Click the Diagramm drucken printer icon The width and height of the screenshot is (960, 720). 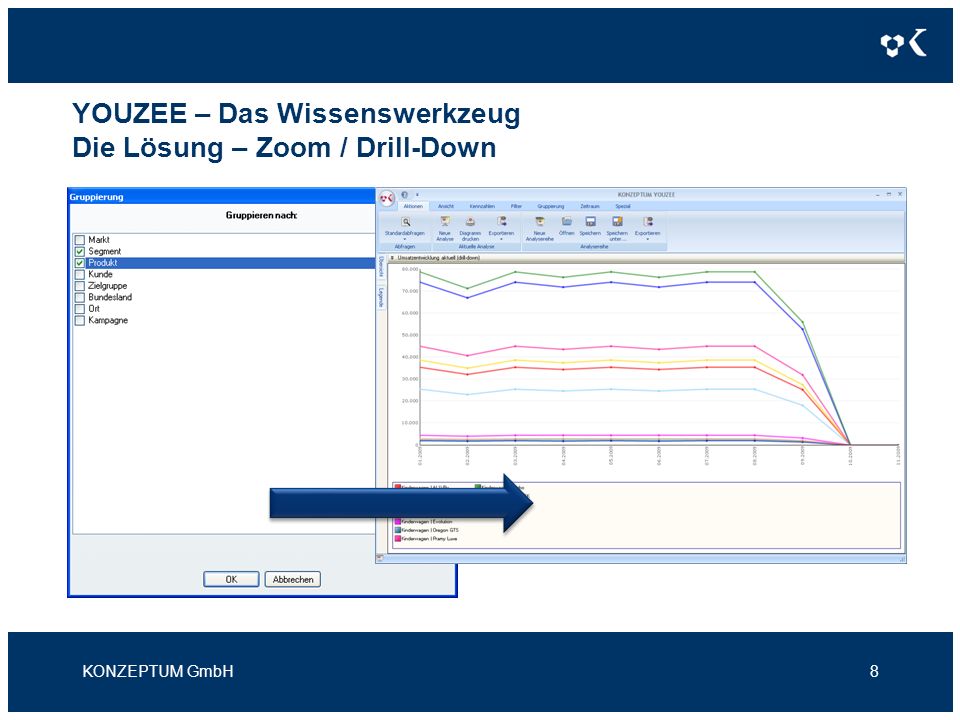click(470, 222)
